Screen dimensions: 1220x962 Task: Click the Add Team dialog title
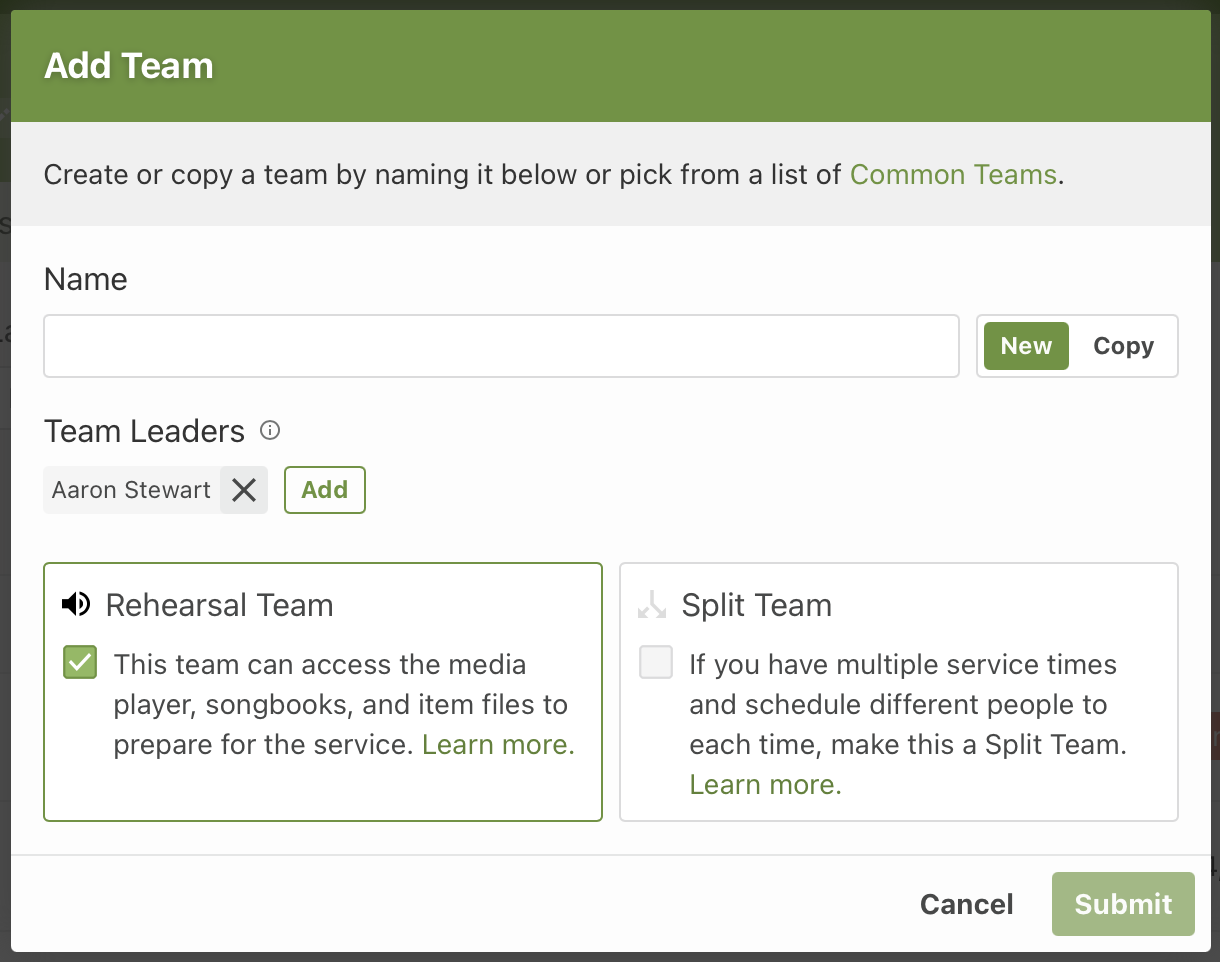click(129, 66)
